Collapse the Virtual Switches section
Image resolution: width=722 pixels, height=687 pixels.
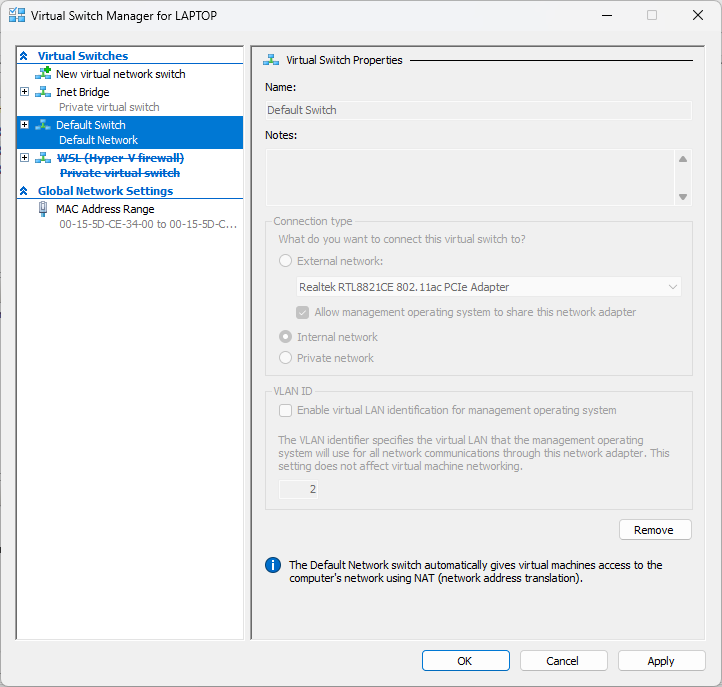tap(24, 56)
